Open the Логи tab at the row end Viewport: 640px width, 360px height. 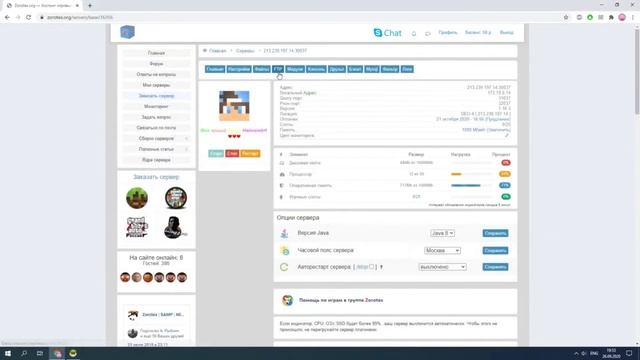click(x=407, y=69)
